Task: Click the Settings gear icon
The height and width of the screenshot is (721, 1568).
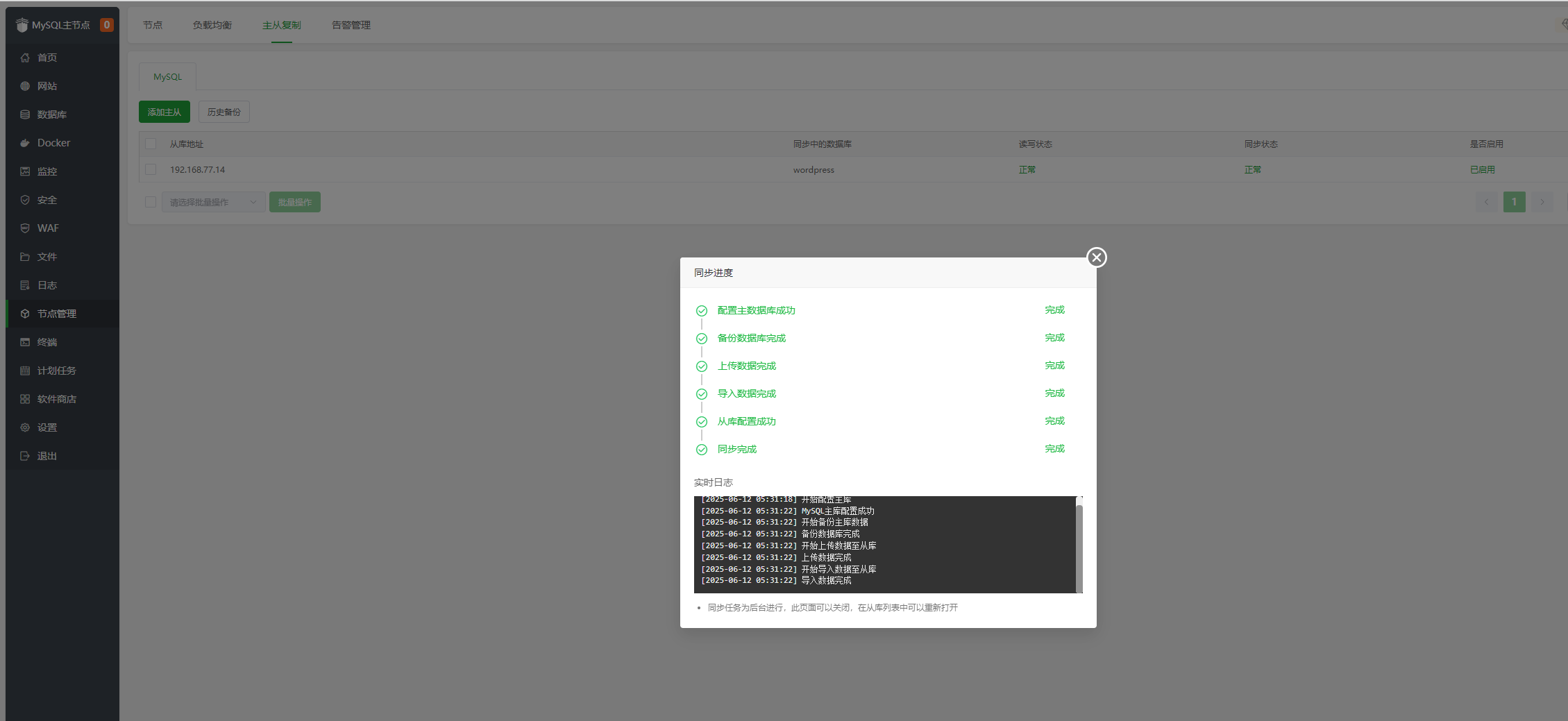Action: [25, 427]
